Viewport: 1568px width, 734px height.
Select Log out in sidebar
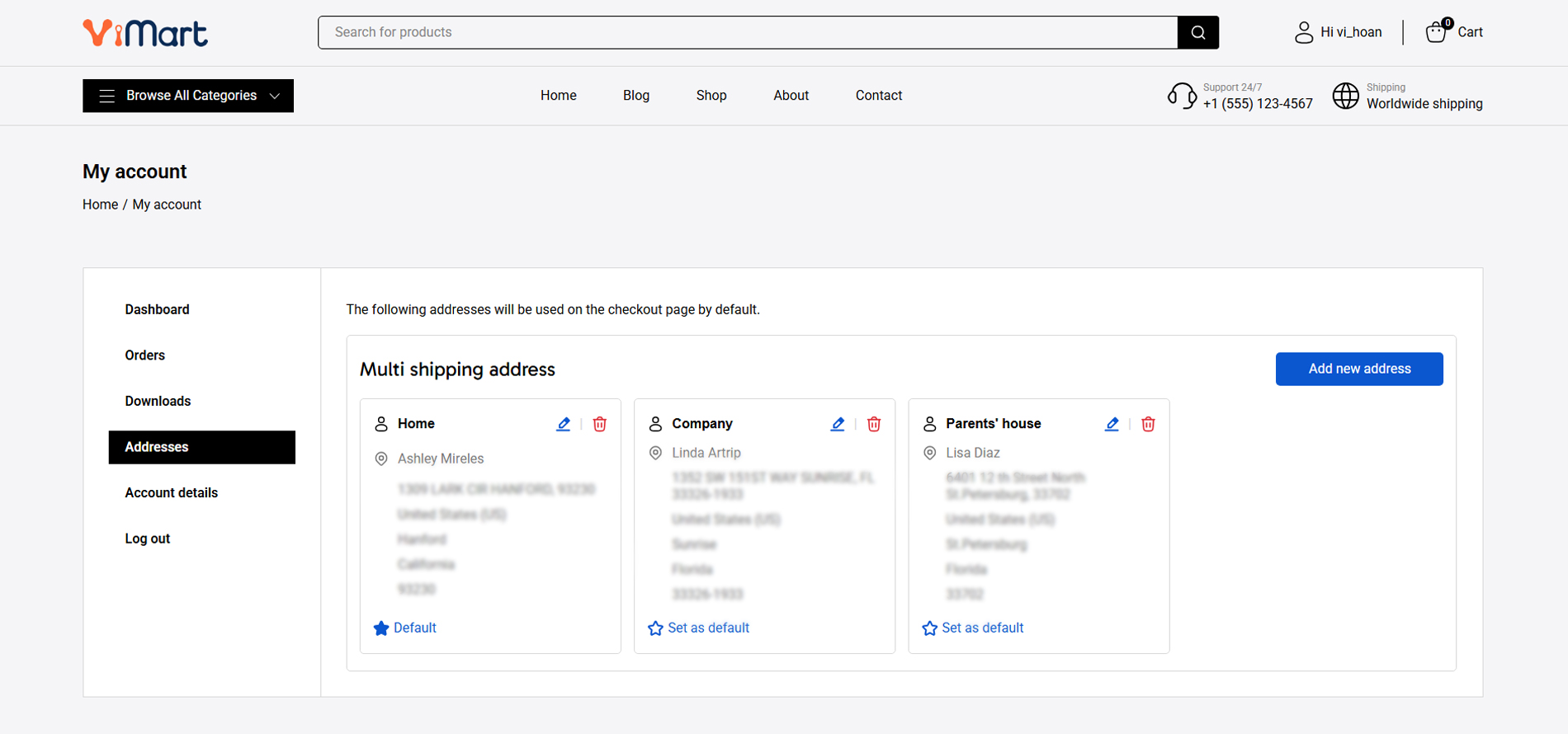(x=148, y=539)
